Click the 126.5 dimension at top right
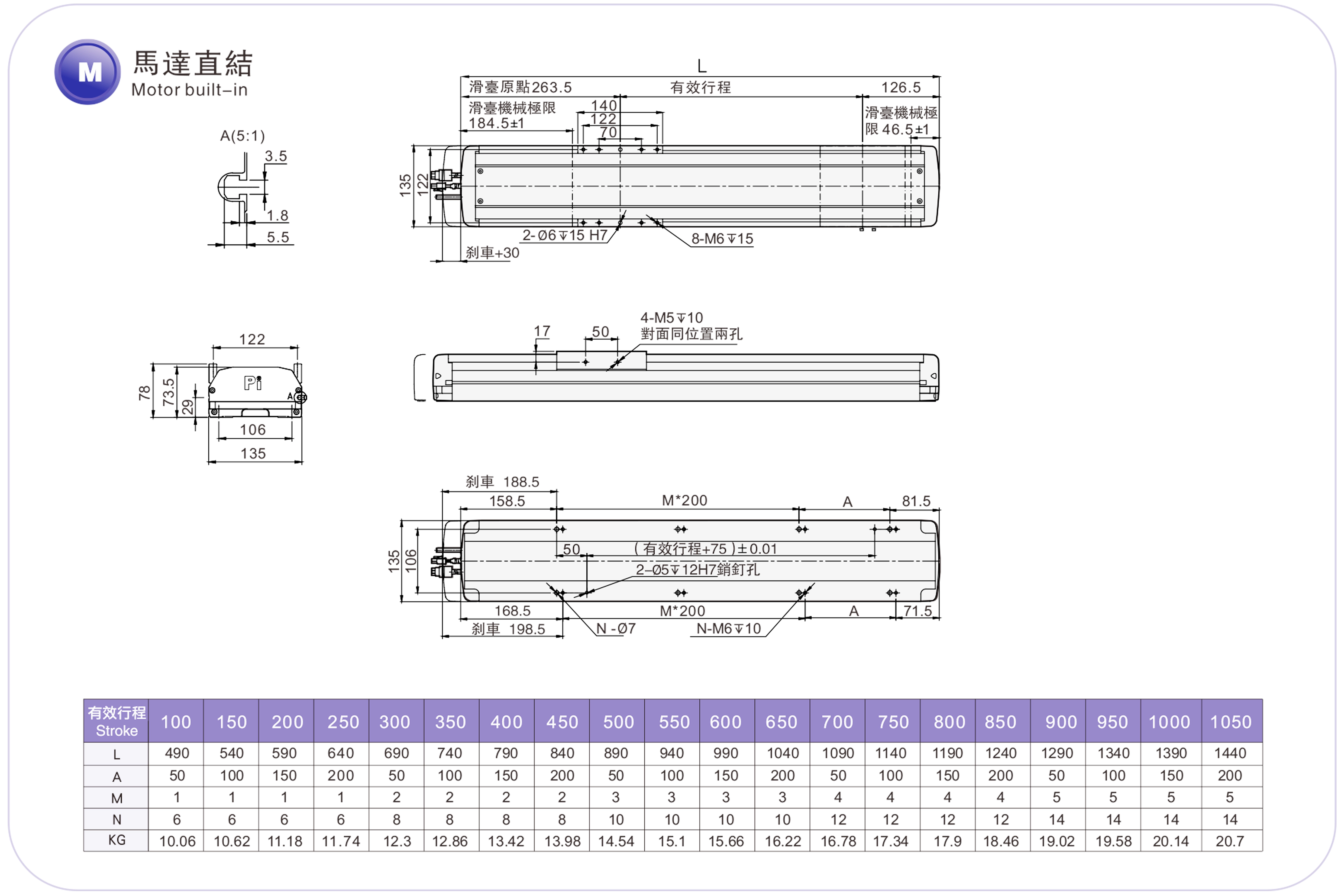Screen dimensions: 1344x896 [x=901, y=88]
